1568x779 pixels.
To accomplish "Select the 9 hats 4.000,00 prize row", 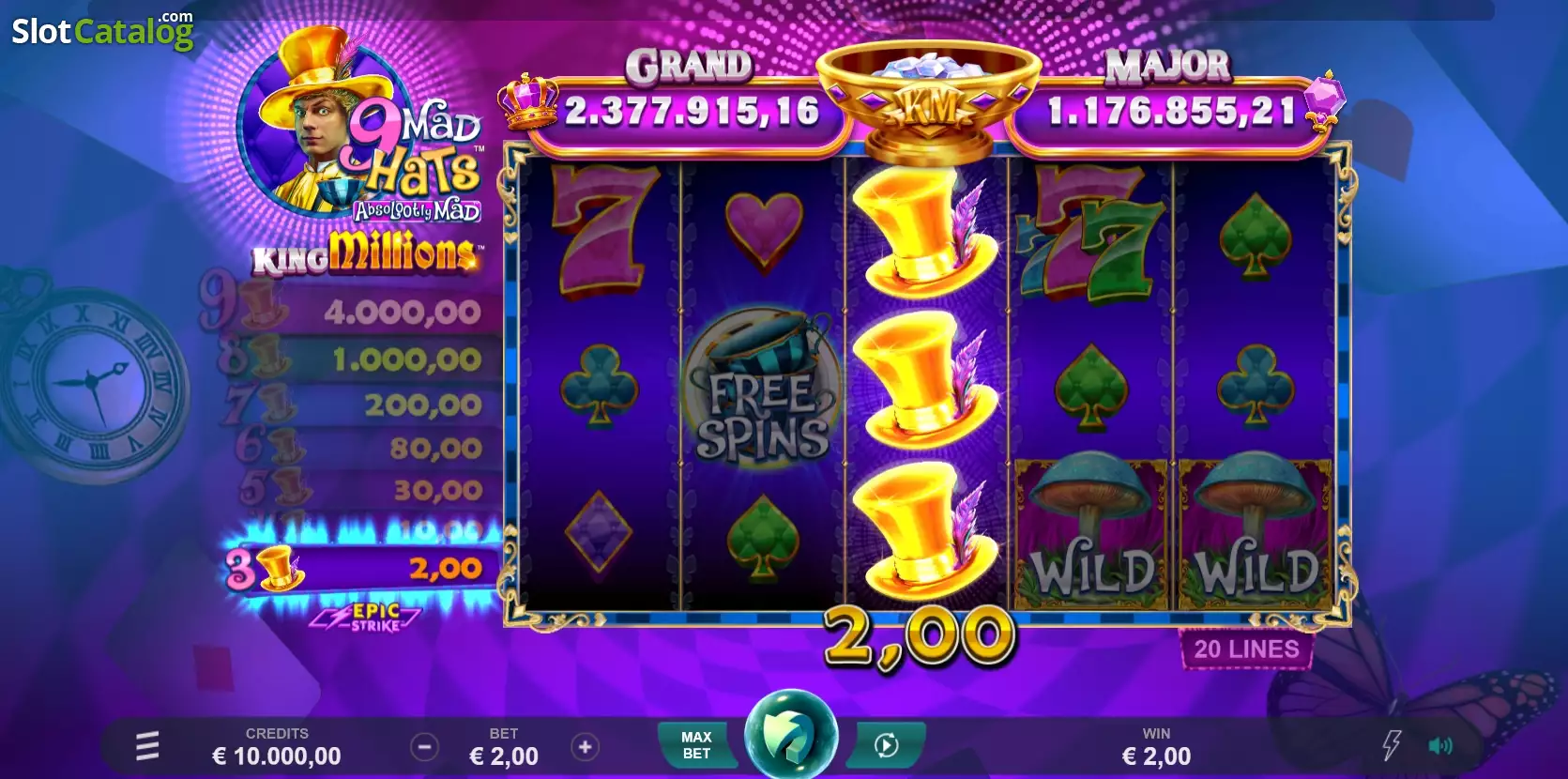I will point(349,311).
